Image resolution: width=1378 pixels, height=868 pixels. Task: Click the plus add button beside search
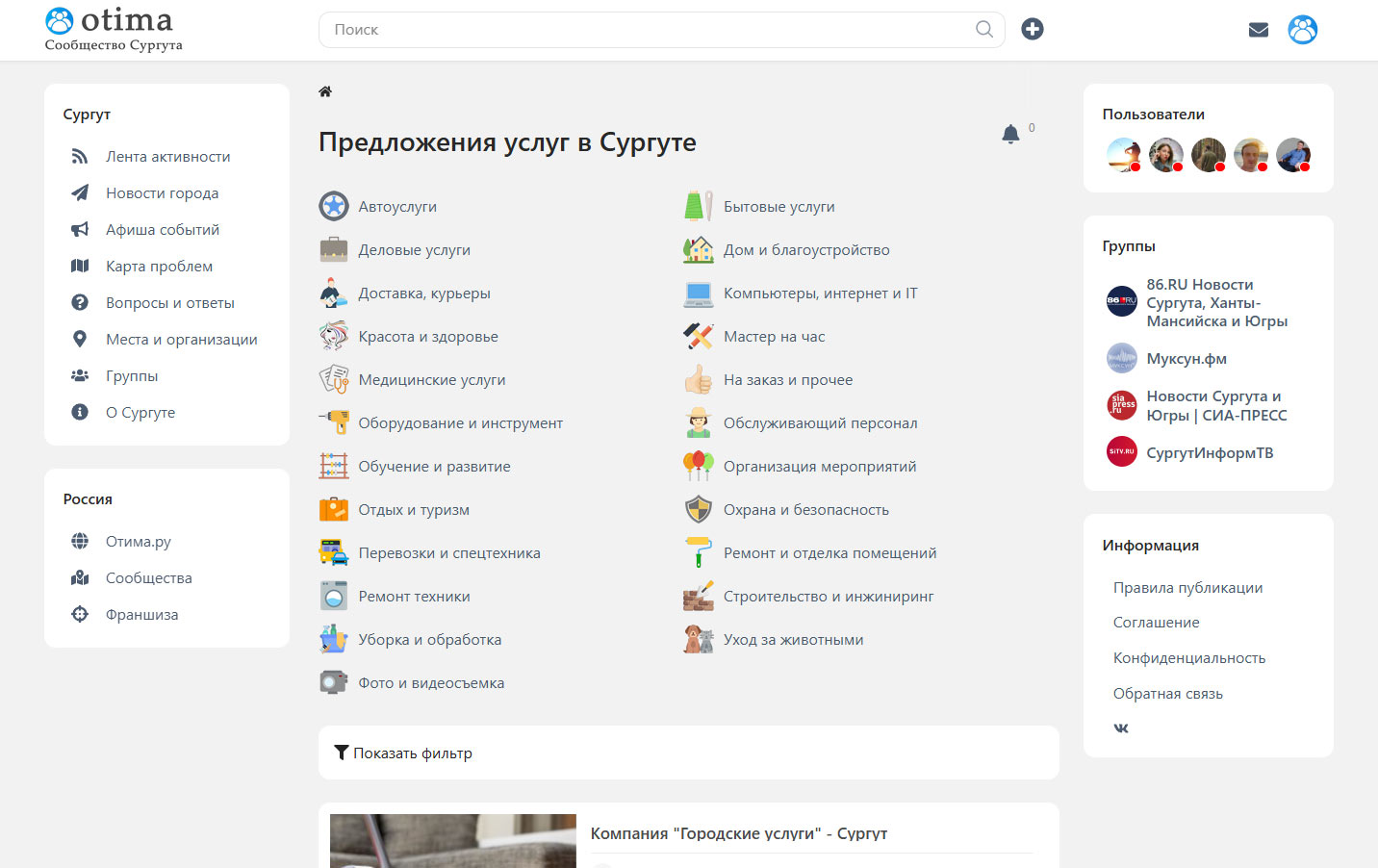point(1033,29)
